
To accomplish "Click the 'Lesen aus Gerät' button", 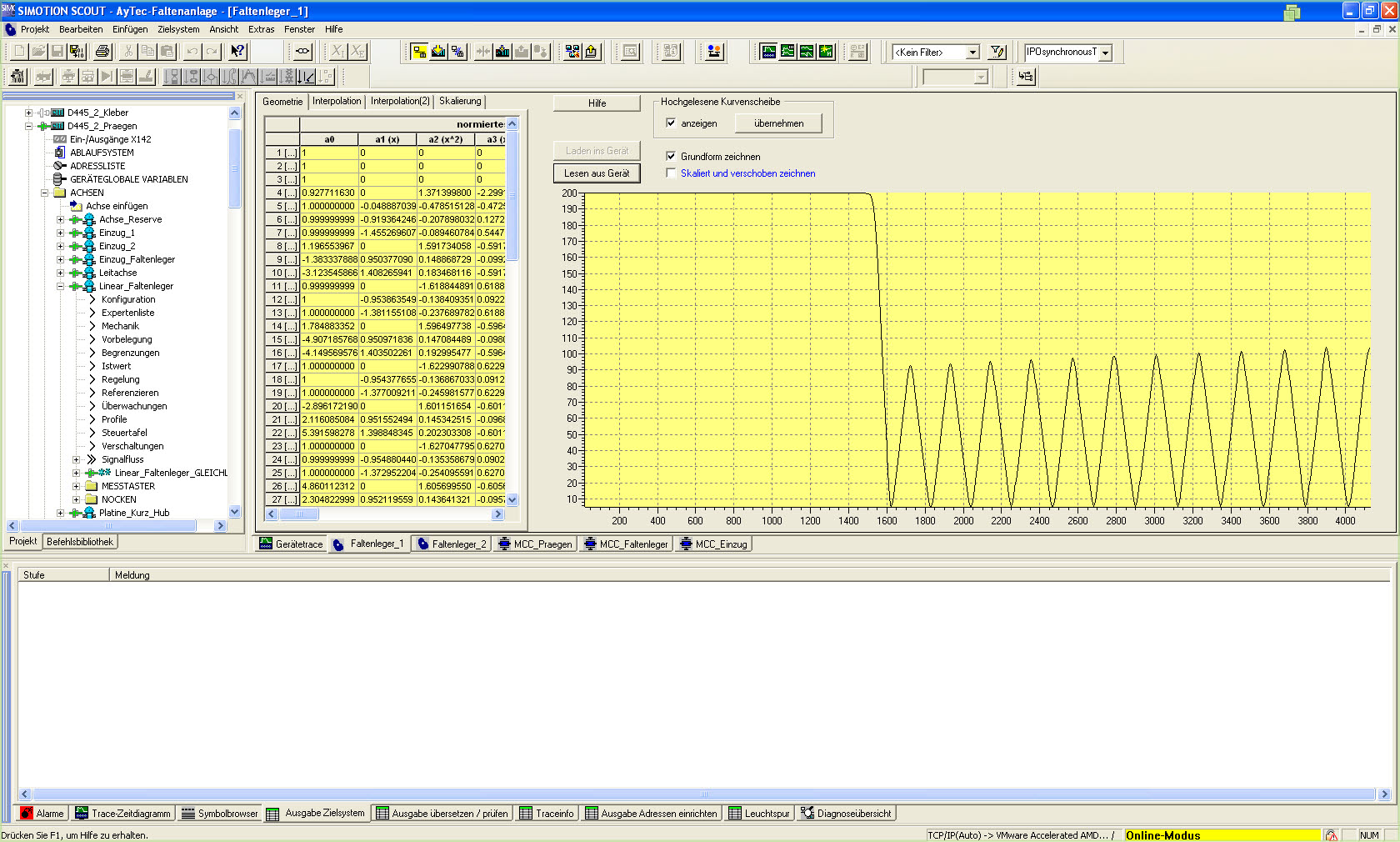I will coord(597,173).
